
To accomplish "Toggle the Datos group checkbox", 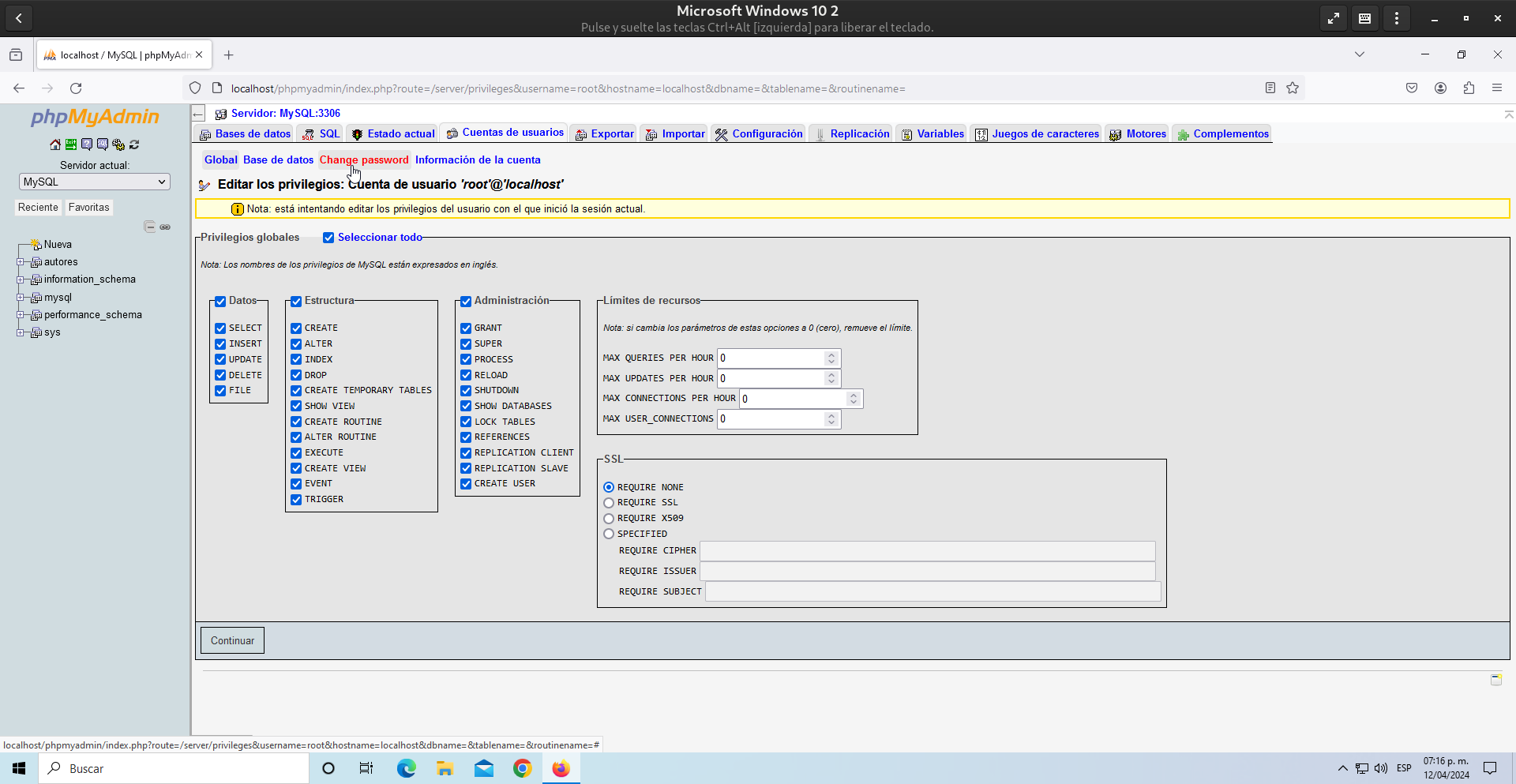I will pyautogui.click(x=220, y=302).
